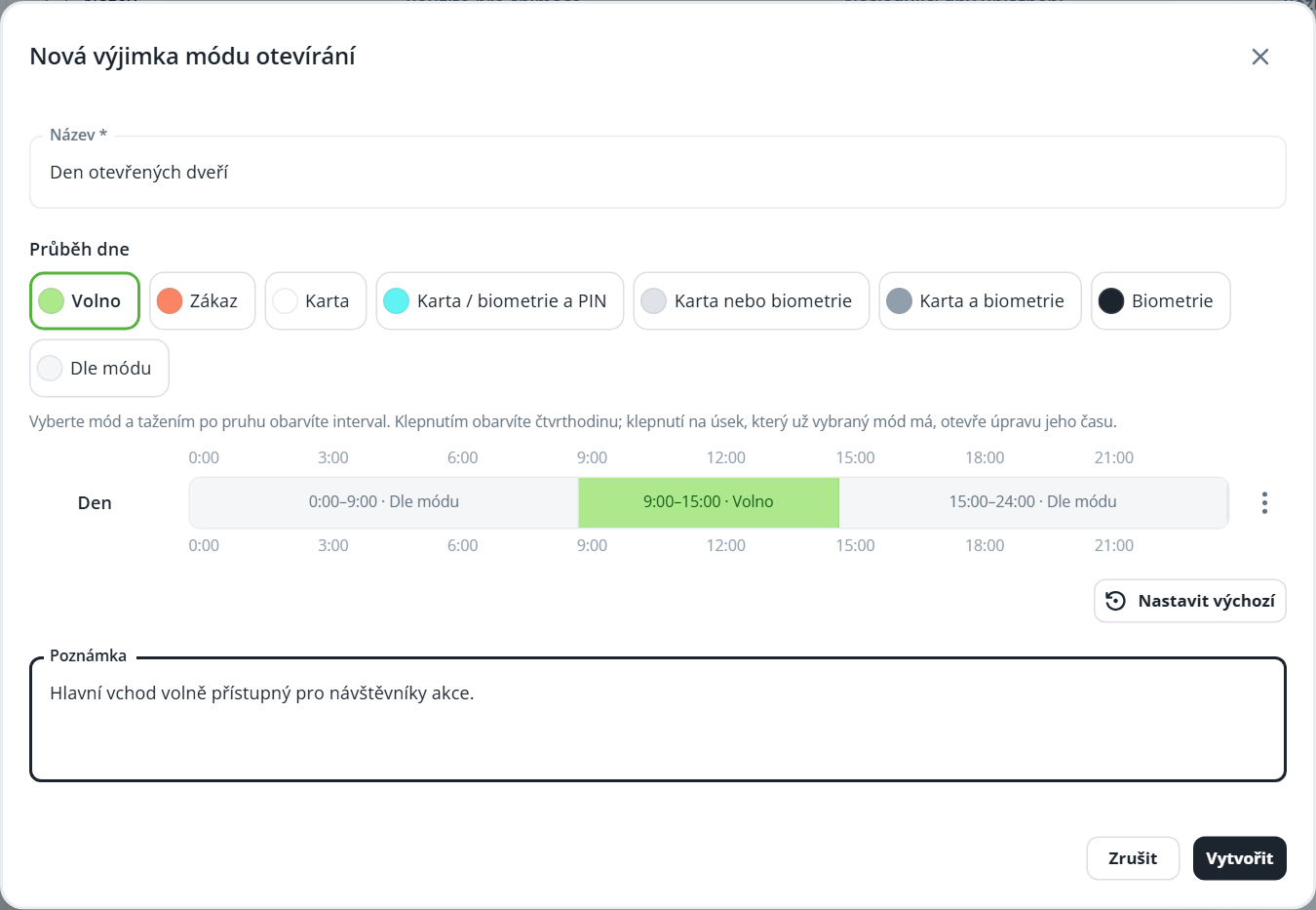
Task: Click the 0:00–9:00 Dle módu segment
Action: [x=384, y=502]
